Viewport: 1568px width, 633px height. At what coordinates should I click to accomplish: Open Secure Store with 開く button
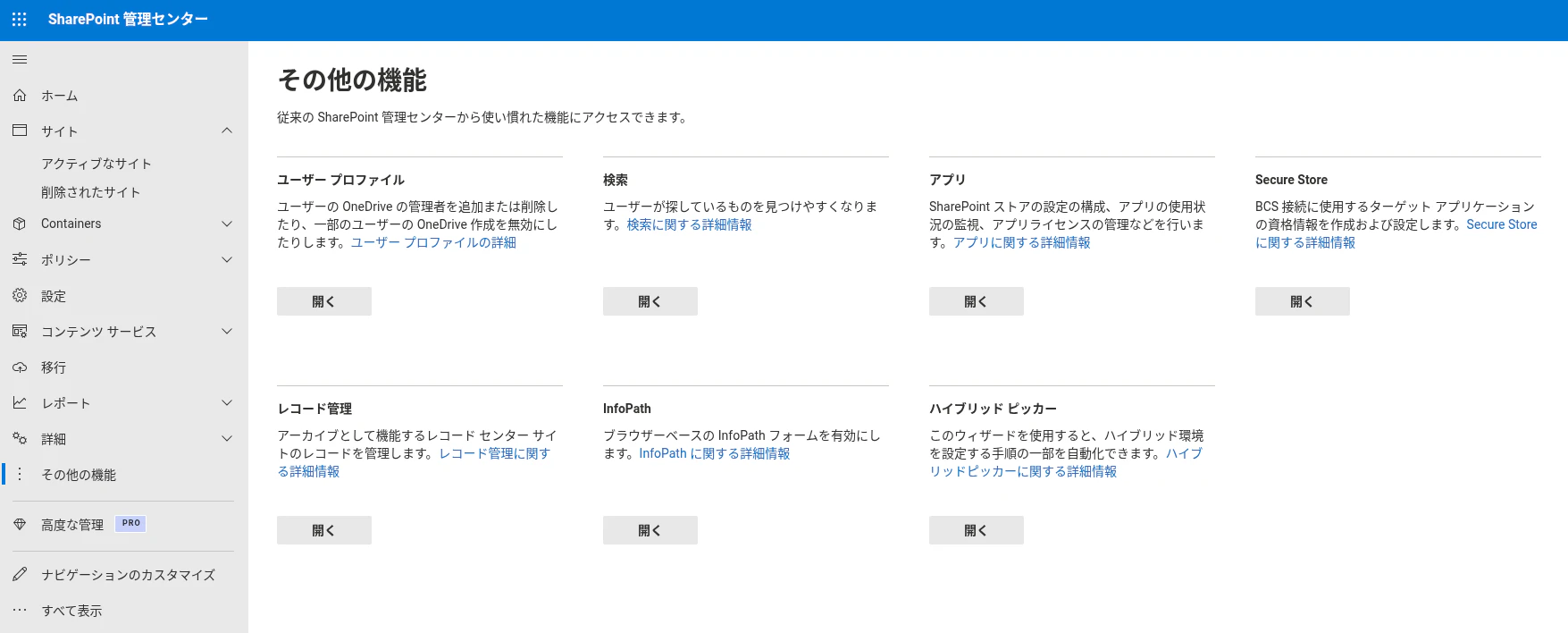(x=1303, y=301)
